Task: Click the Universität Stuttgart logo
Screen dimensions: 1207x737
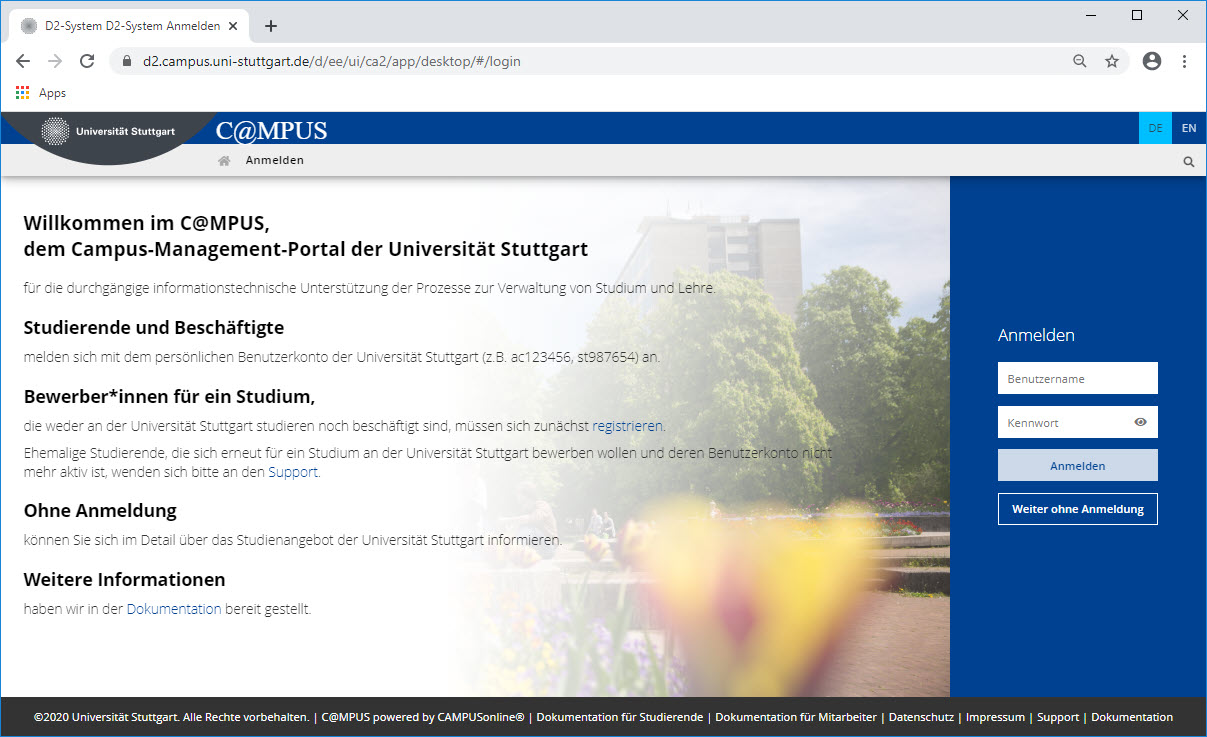Action: (108, 131)
